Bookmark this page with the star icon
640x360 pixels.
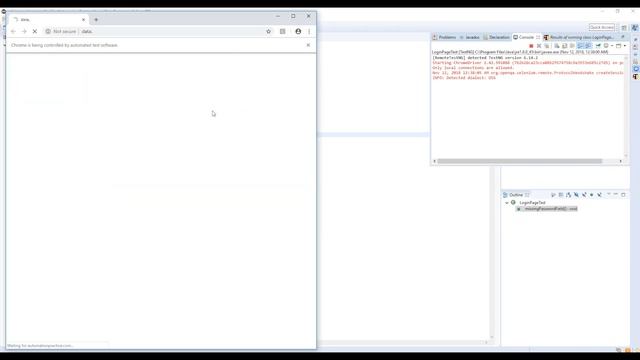pyautogui.click(x=269, y=31)
